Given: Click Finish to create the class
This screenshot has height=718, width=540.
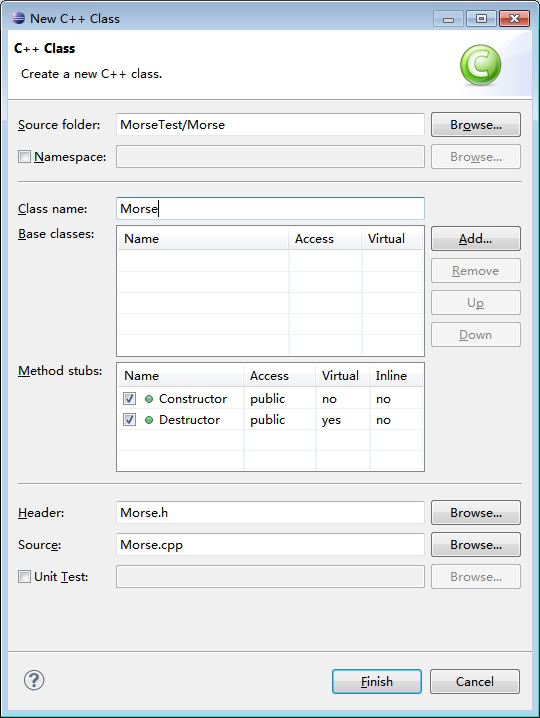Looking at the screenshot, I should pos(376,681).
